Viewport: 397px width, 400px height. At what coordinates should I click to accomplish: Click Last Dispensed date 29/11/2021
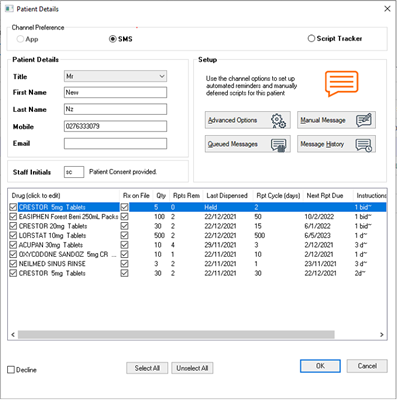pos(220,245)
